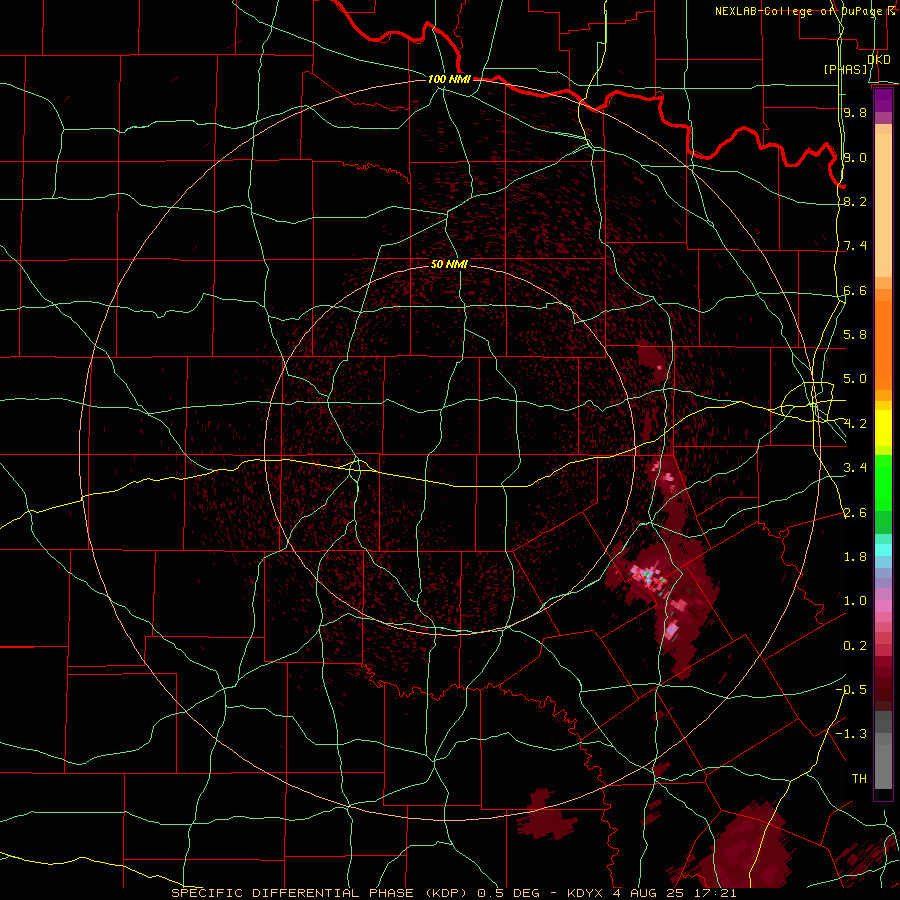This screenshot has width=900, height=900.
Task: Click the 6.6 value on the color scale
Action: tap(855, 290)
